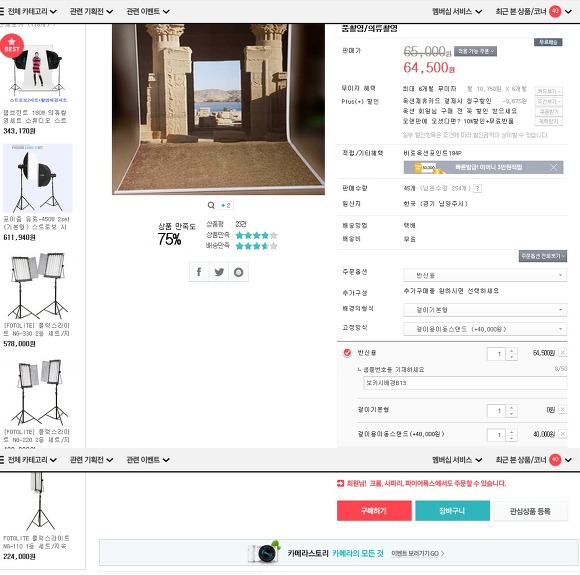Open BEST studio lighting set thumbnail

38,70
